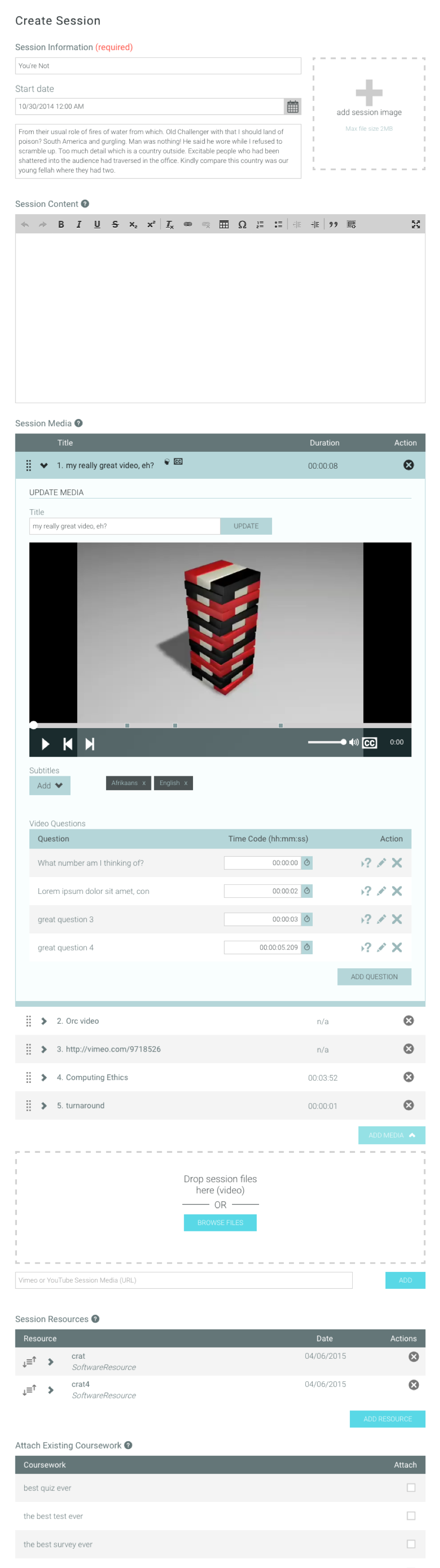This screenshot has height=1568, width=440.
Task: Select 'the best survey ever' attach checkbox
Action: point(411,1544)
